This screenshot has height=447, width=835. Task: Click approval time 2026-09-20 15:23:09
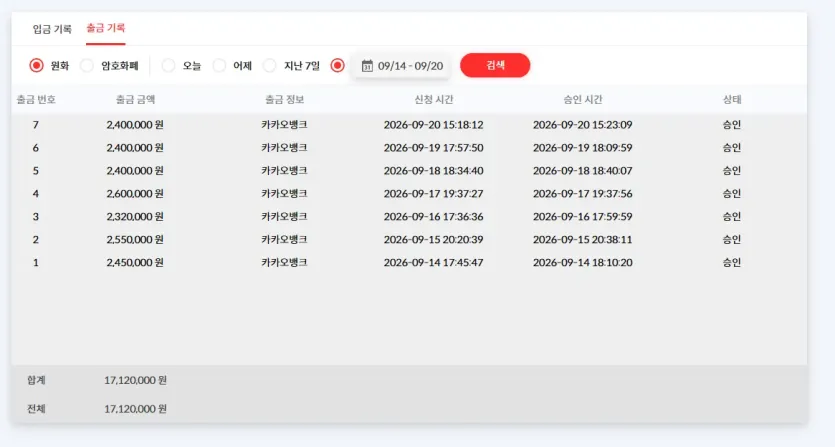point(583,125)
